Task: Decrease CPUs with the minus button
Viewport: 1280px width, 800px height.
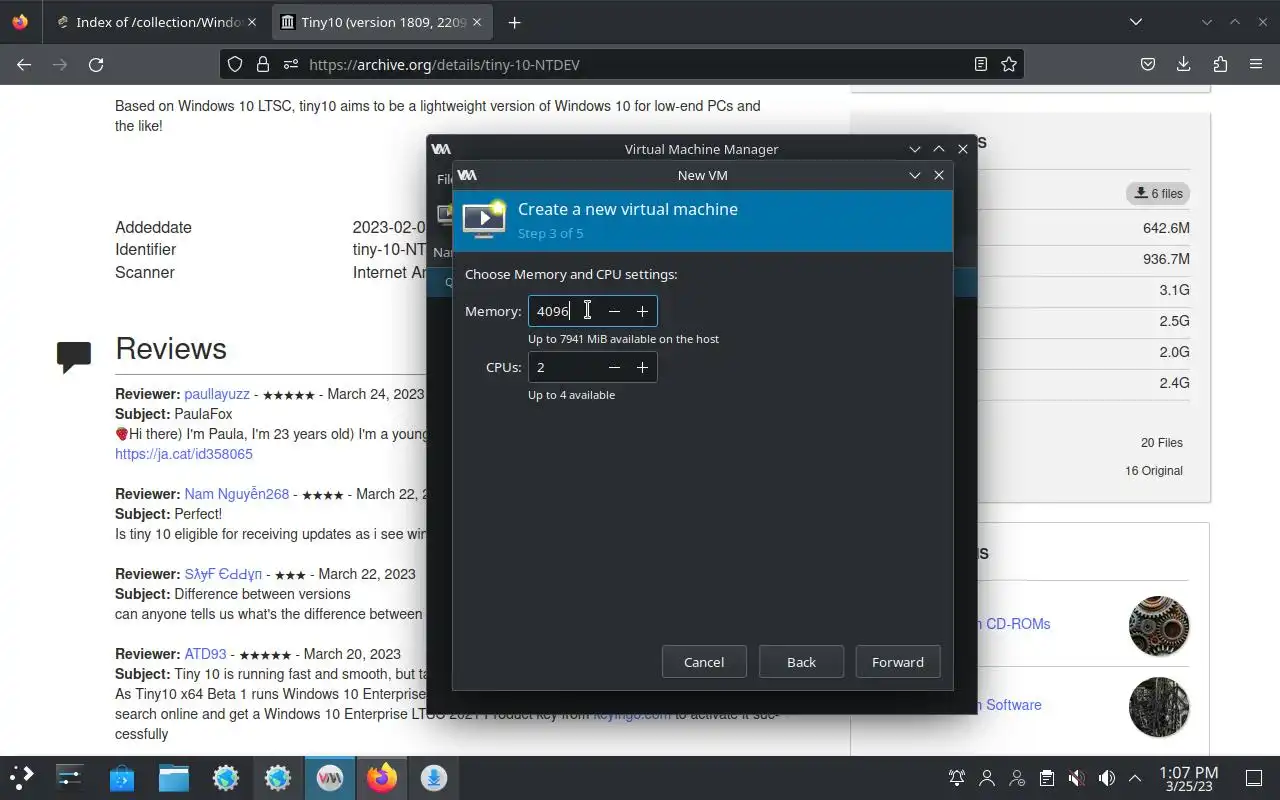Action: 615,367
